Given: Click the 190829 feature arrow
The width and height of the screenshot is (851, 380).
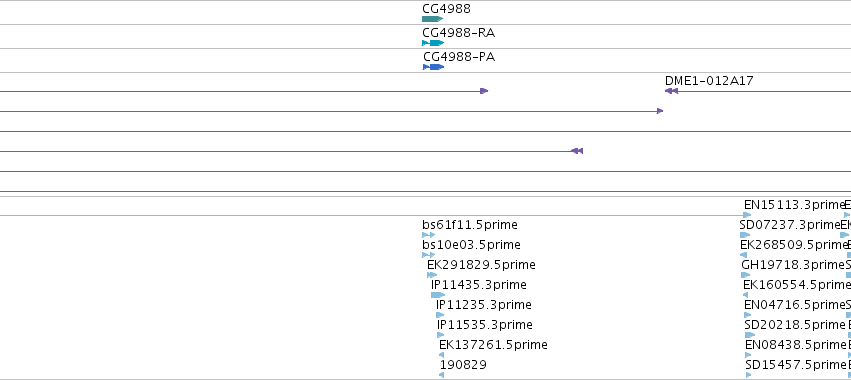Looking at the screenshot, I should pos(441,375).
